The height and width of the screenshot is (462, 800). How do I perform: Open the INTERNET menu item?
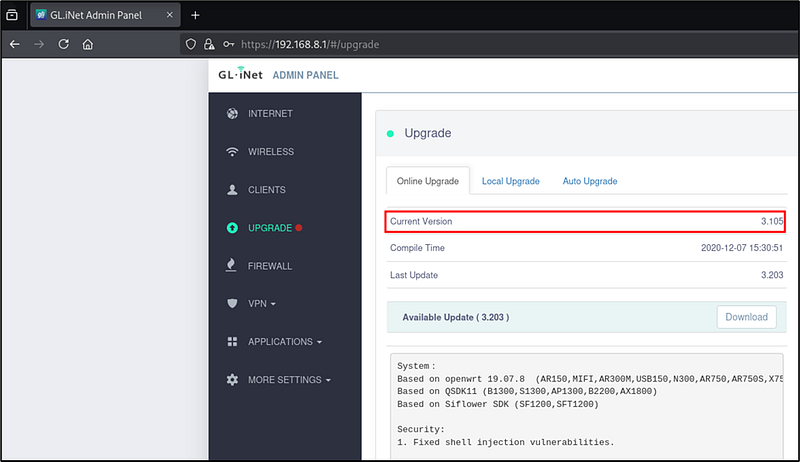pyautogui.click(x=270, y=114)
